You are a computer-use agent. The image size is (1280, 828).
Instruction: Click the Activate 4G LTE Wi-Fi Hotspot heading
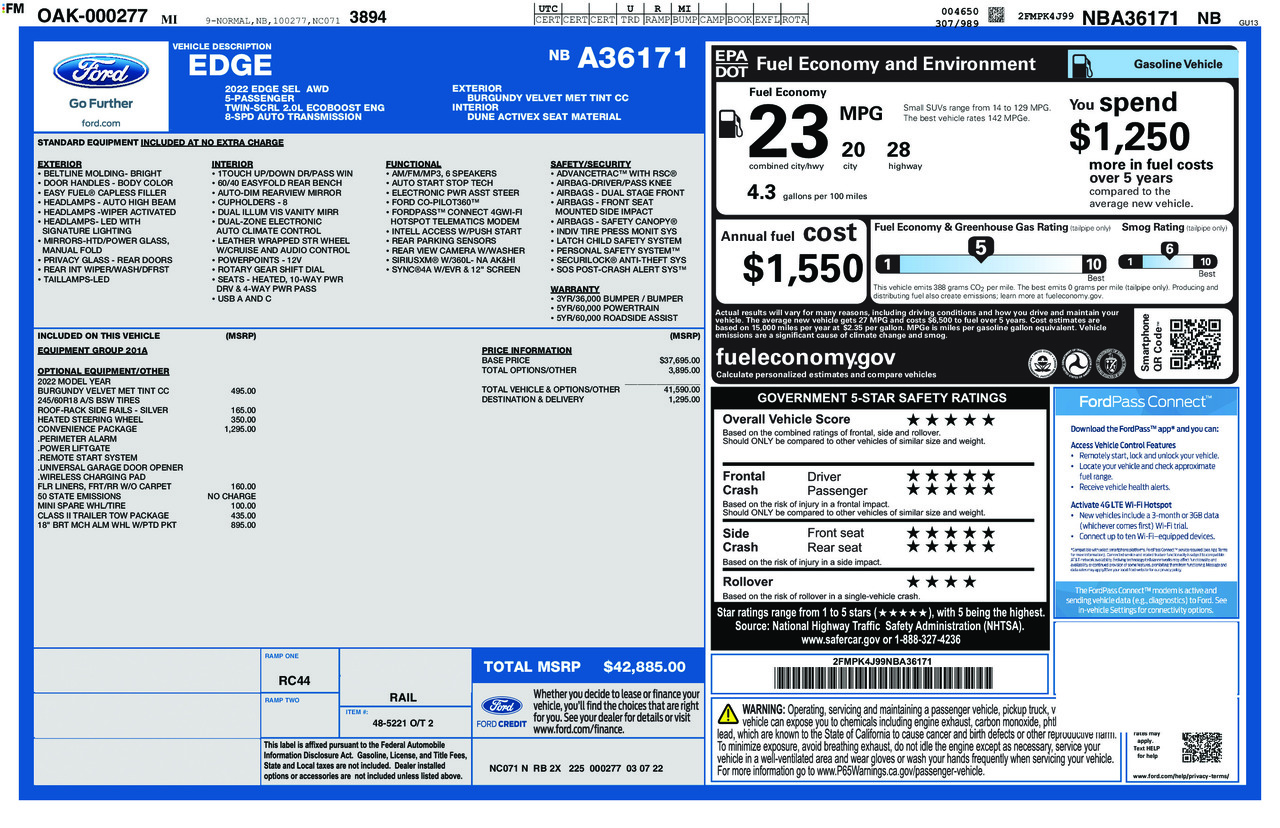point(1121,505)
